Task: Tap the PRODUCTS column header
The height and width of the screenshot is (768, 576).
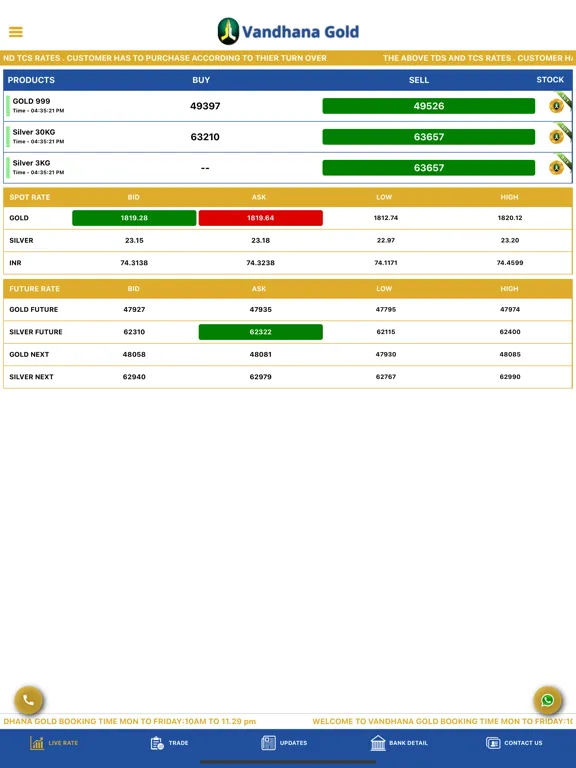Action: 31,80
